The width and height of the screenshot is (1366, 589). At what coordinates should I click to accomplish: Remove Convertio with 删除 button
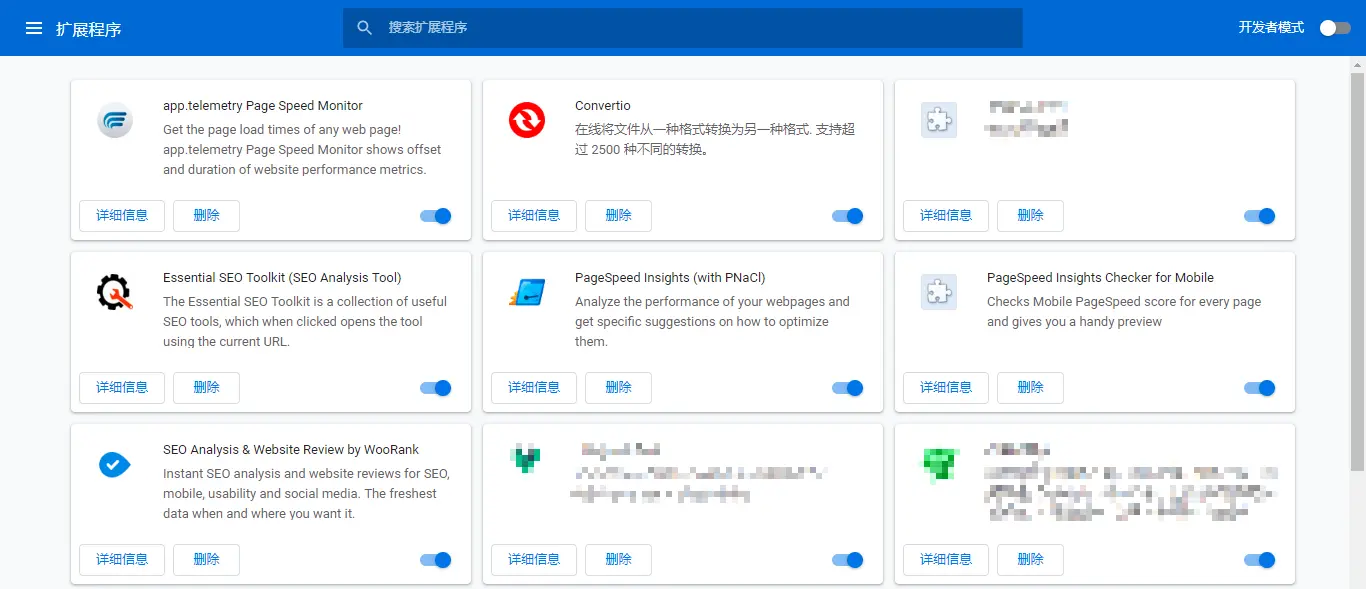click(x=618, y=216)
